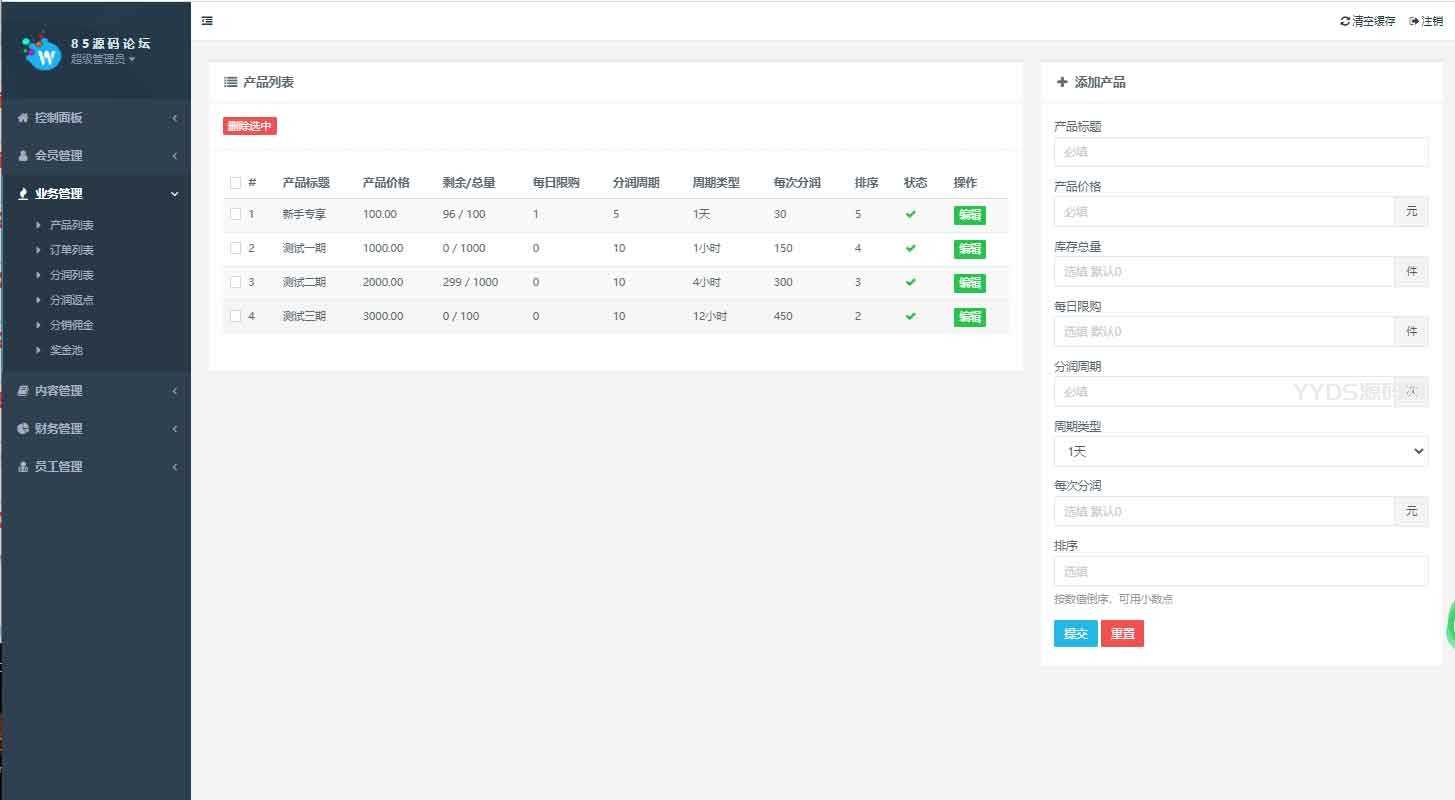Image resolution: width=1455 pixels, height=800 pixels.
Task: Check the box for row 测试二期
Action: point(235,282)
